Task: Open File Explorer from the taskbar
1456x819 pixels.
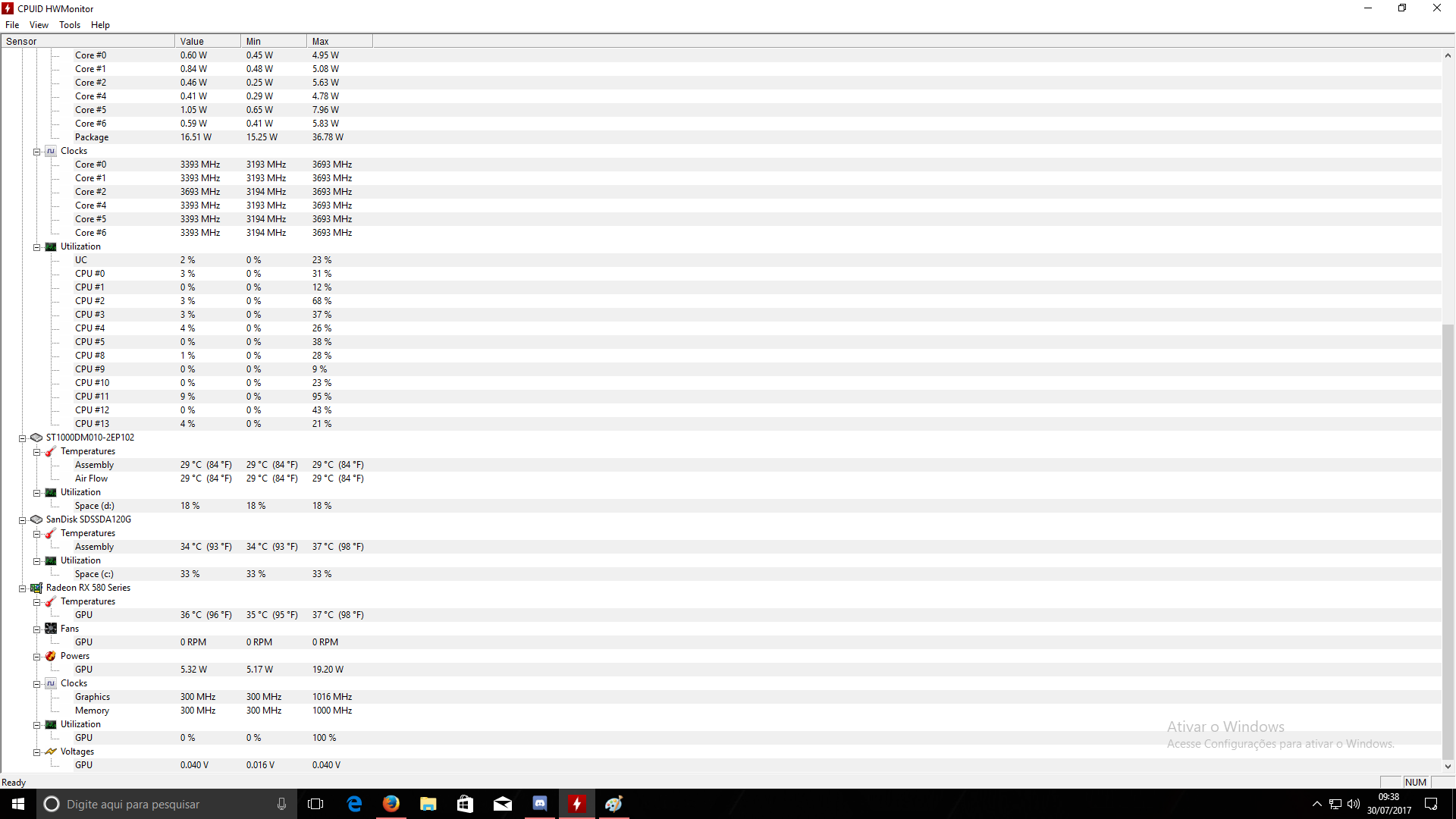Action: [428, 804]
